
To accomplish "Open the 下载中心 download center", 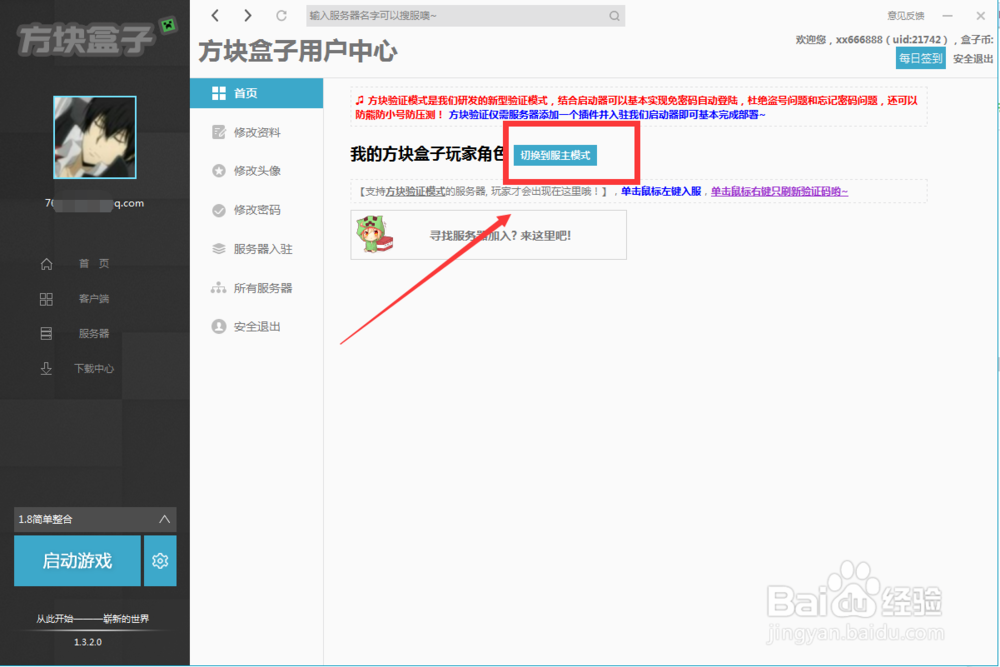I will click(x=94, y=368).
